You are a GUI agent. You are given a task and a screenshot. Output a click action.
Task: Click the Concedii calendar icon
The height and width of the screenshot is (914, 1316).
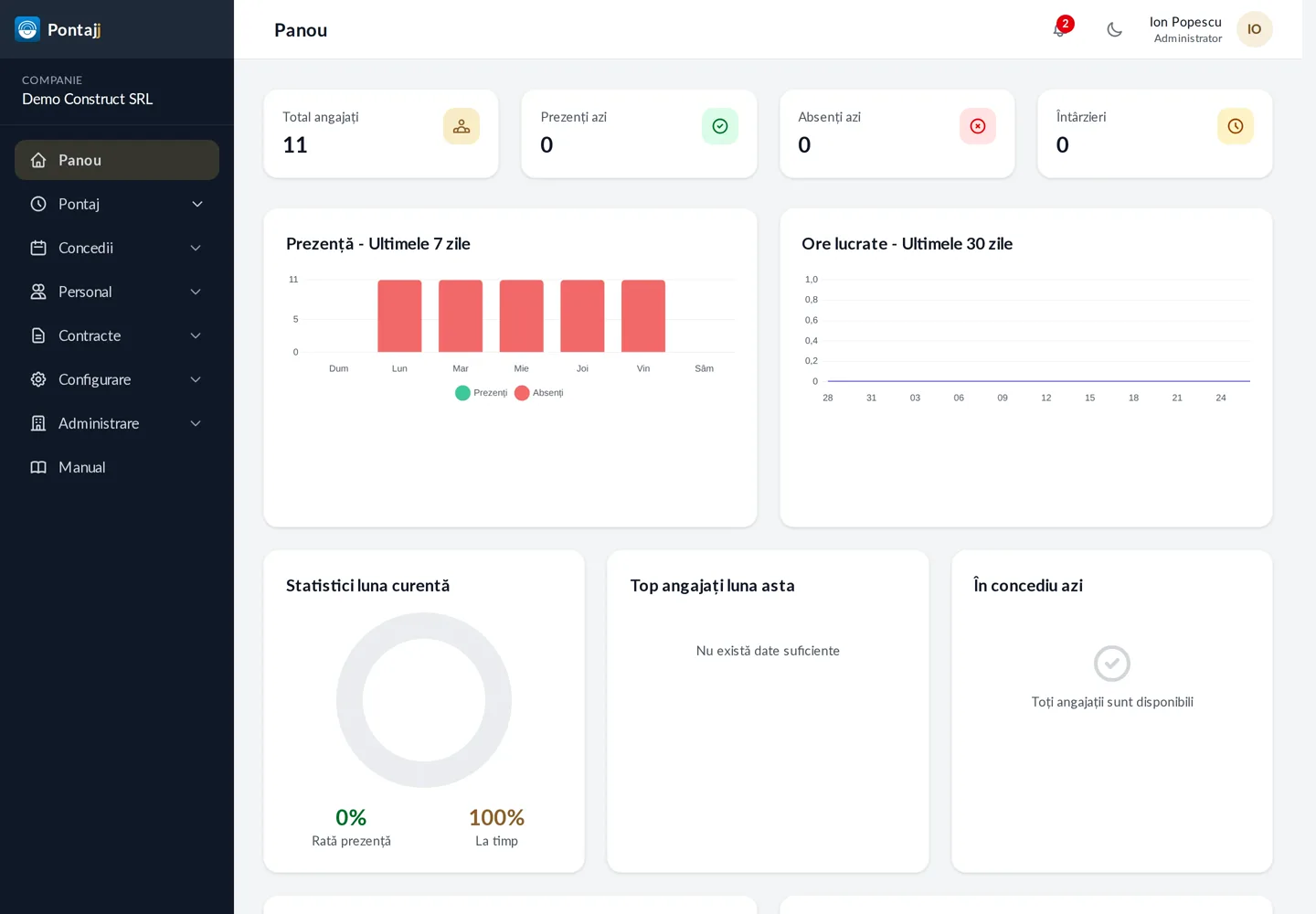click(38, 248)
